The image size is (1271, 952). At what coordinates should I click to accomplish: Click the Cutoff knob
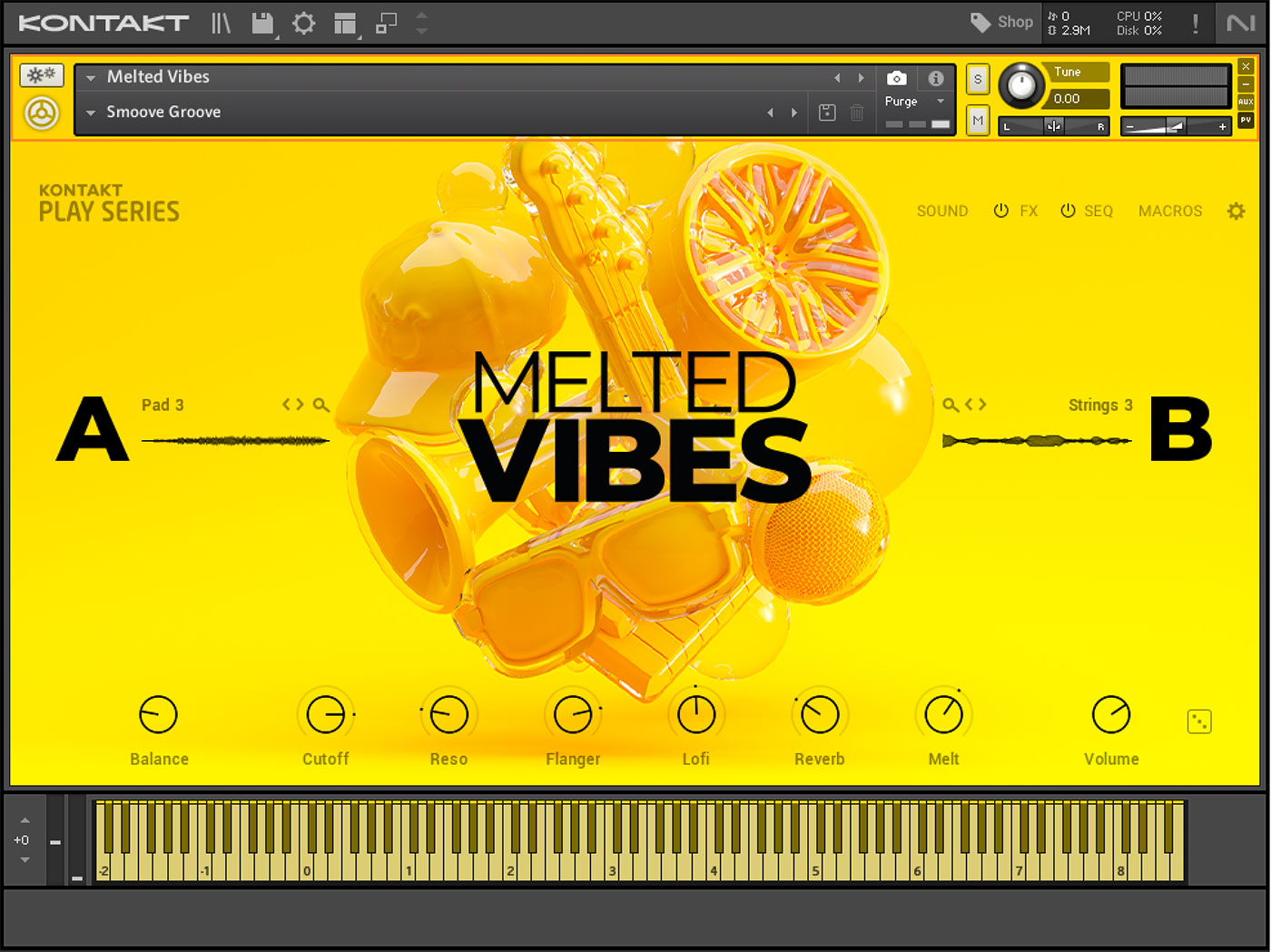coord(325,715)
